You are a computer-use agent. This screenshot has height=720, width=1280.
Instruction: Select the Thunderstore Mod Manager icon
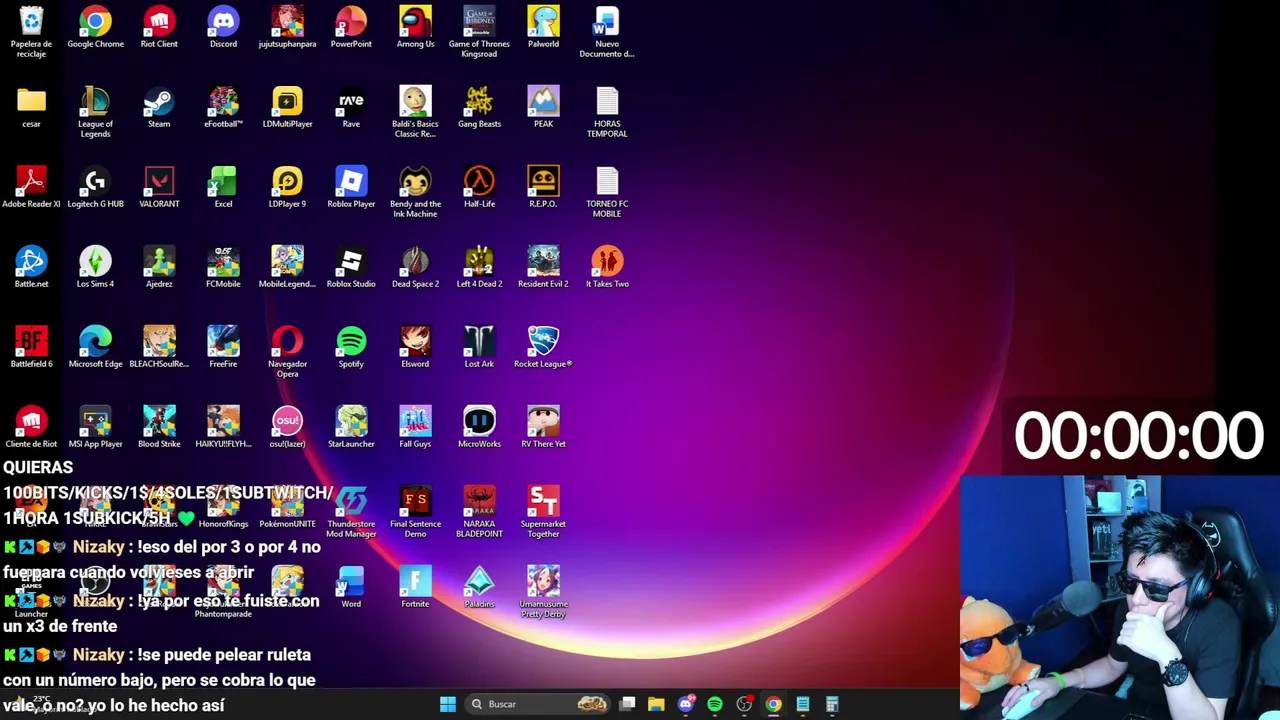pos(351,512)
